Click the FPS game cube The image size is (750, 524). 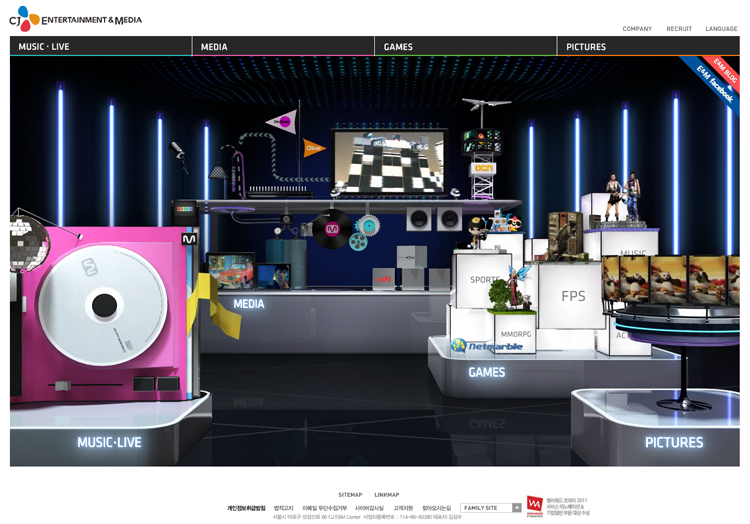tap(572, 296)
